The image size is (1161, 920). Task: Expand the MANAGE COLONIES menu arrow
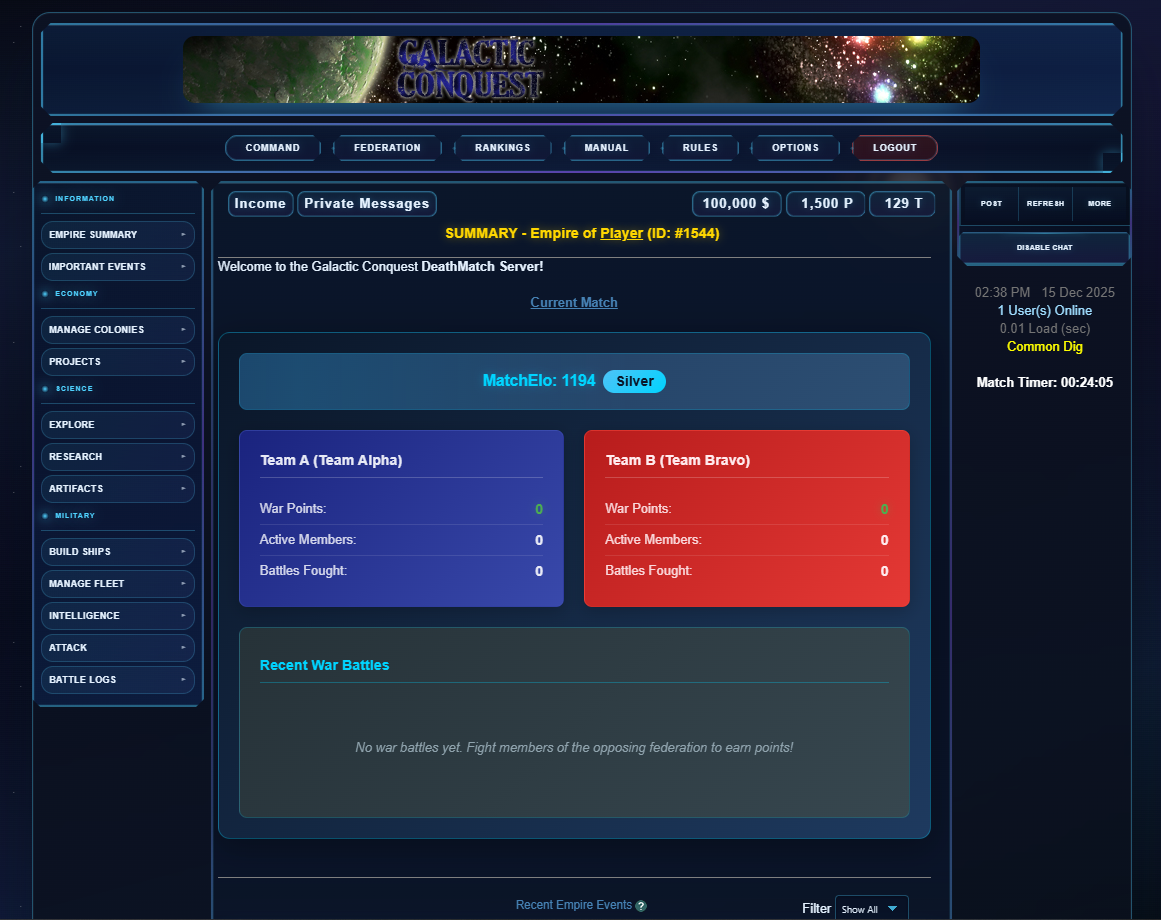184,329
